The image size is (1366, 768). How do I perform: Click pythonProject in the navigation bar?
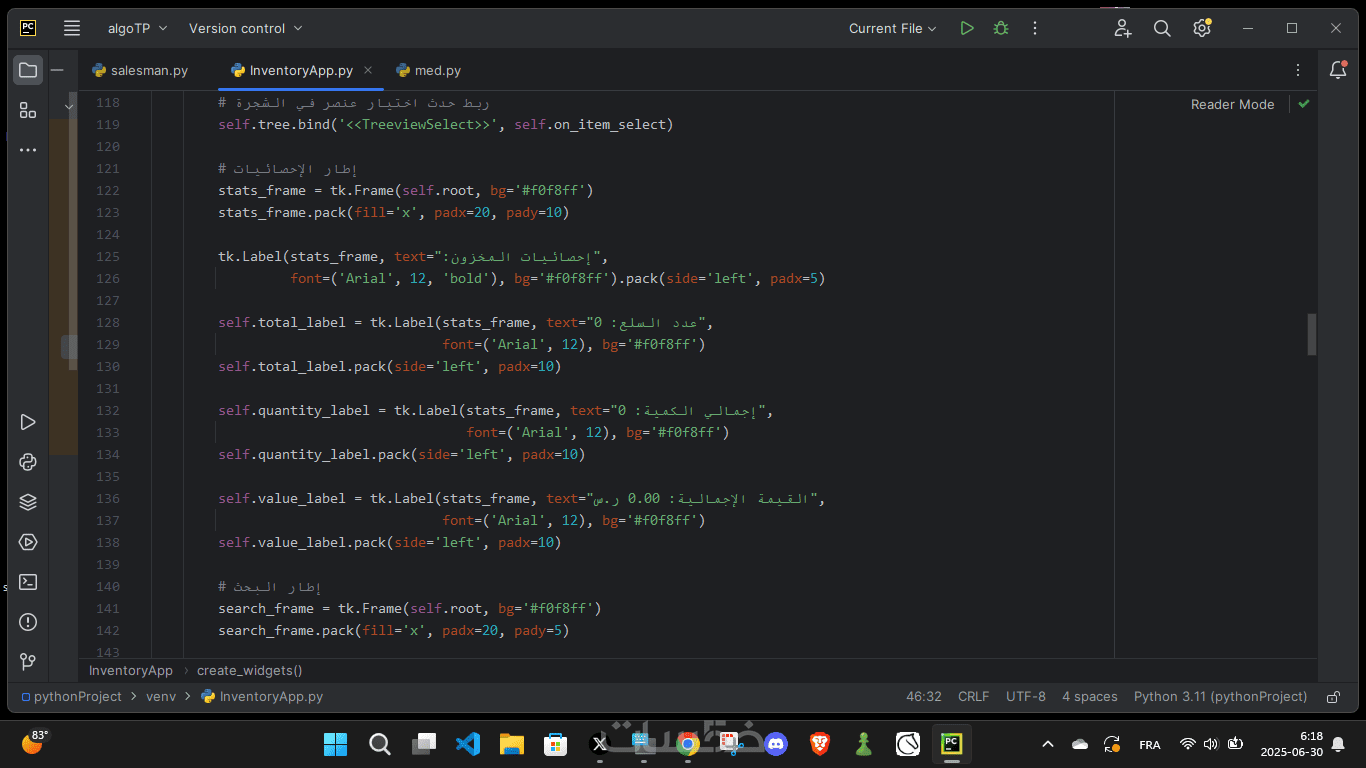click(x=77, y=697)
